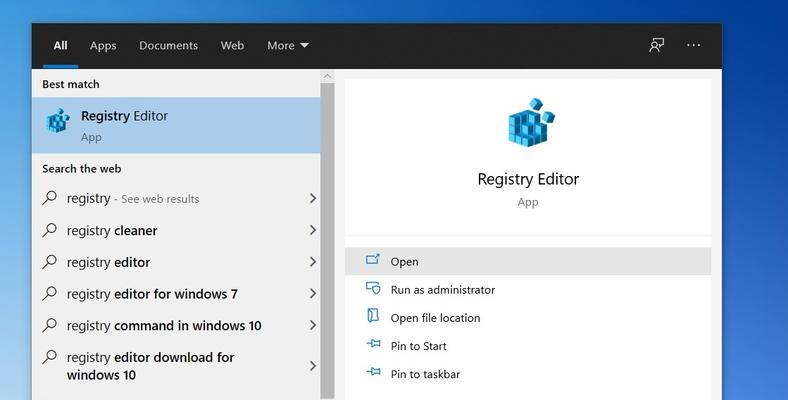The height and width of the screenshot is (400, 788).
Task: Expand the registry command in windows 10 chevron
Action: [x=313, y=325]
